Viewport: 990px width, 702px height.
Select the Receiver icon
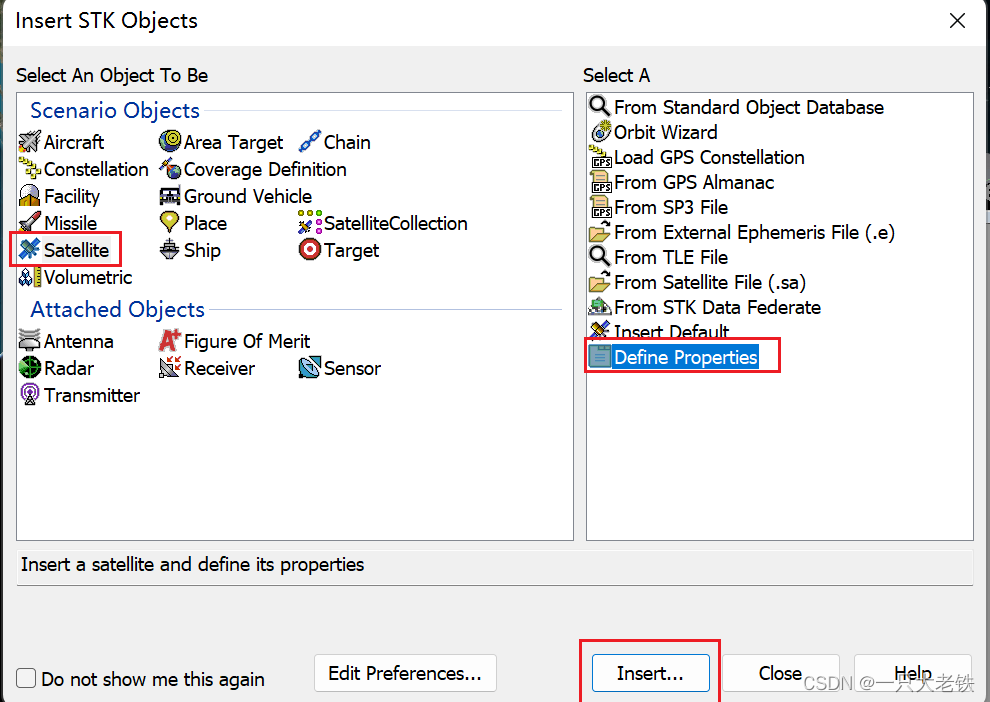170,368
